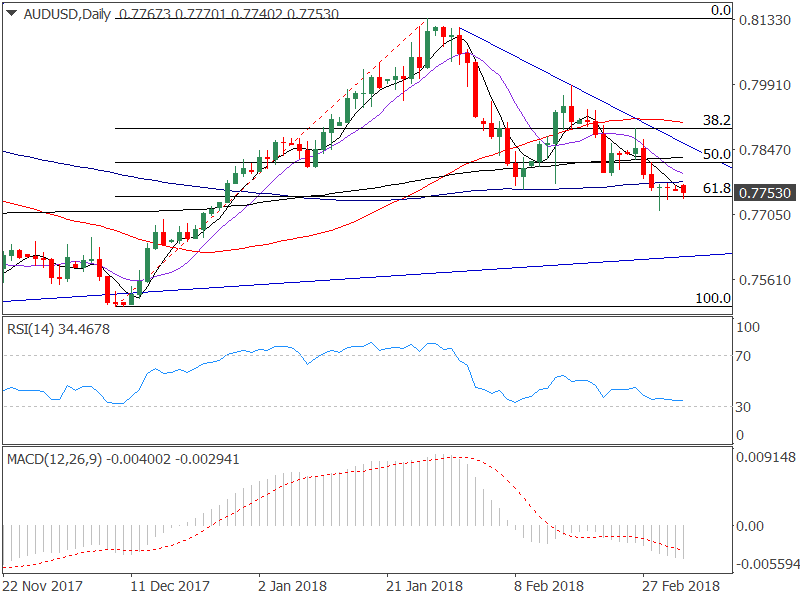The width and height of the screenshot is (800, 600).
Task: Click the MACD(12,26,9) indicator label
Action: point(123,459)
